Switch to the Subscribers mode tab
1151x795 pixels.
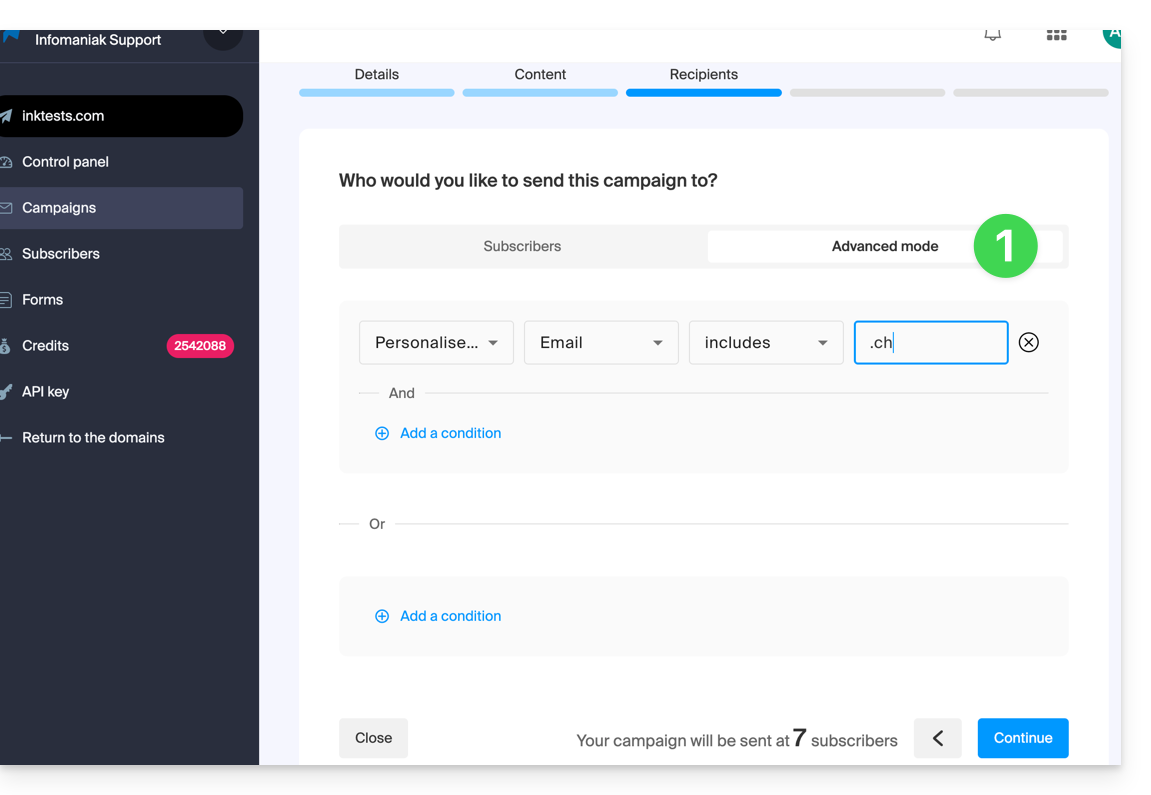pos(522,246)
